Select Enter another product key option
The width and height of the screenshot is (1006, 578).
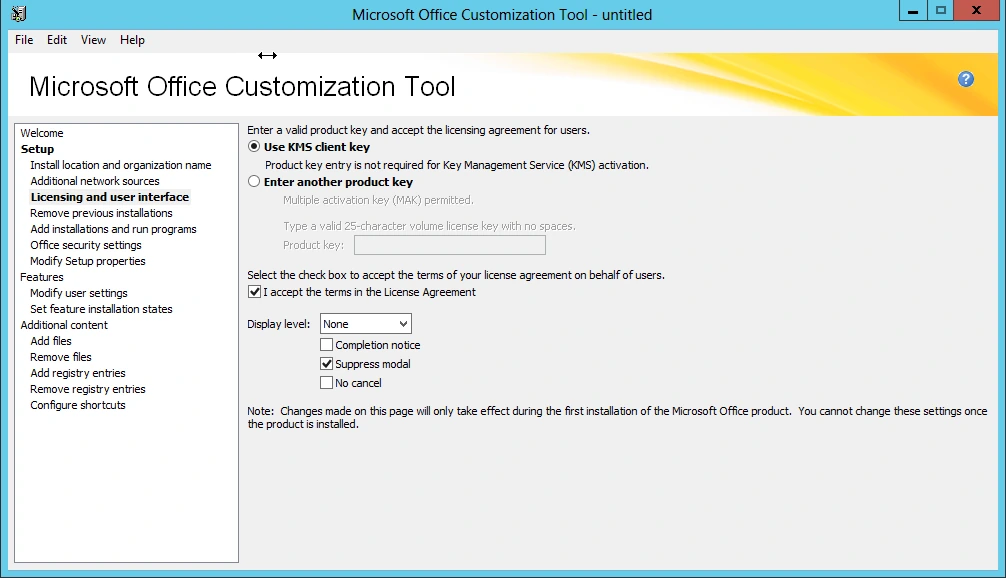tap(254, 182)
